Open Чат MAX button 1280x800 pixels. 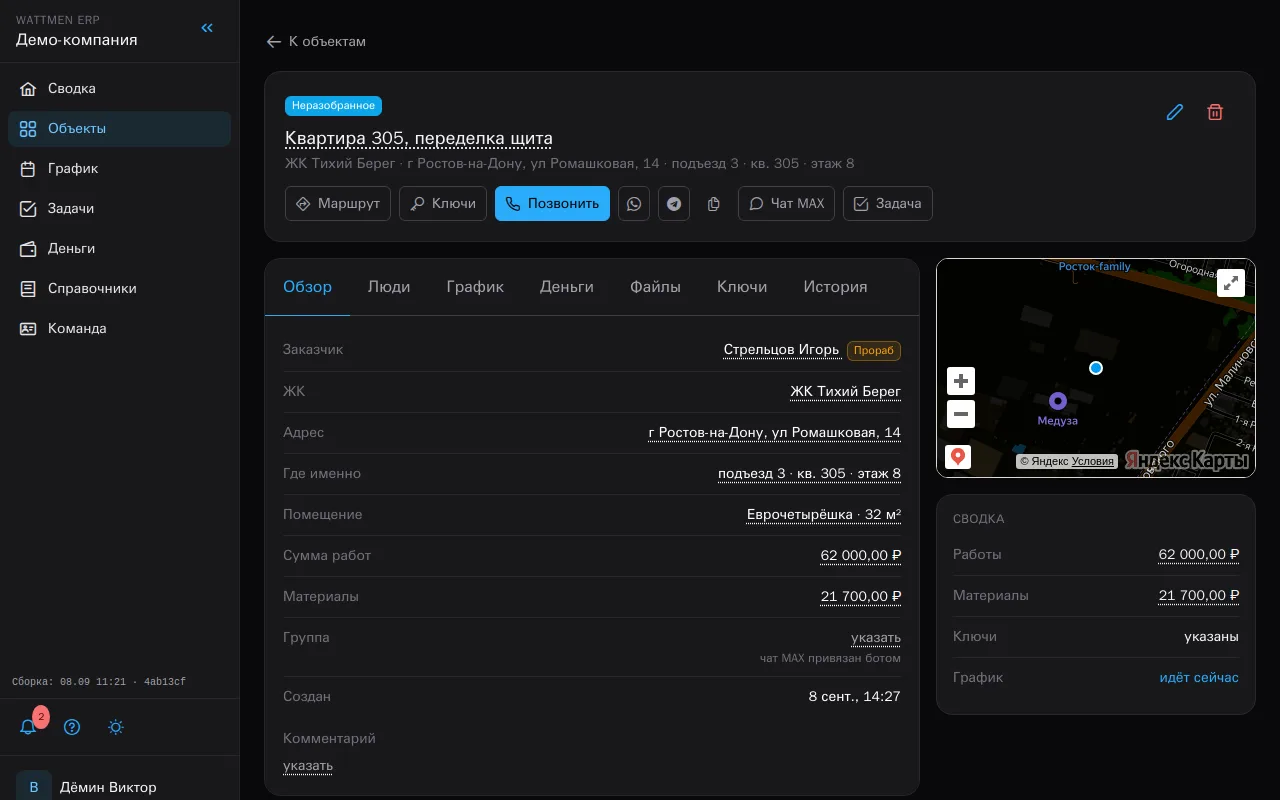786,204
